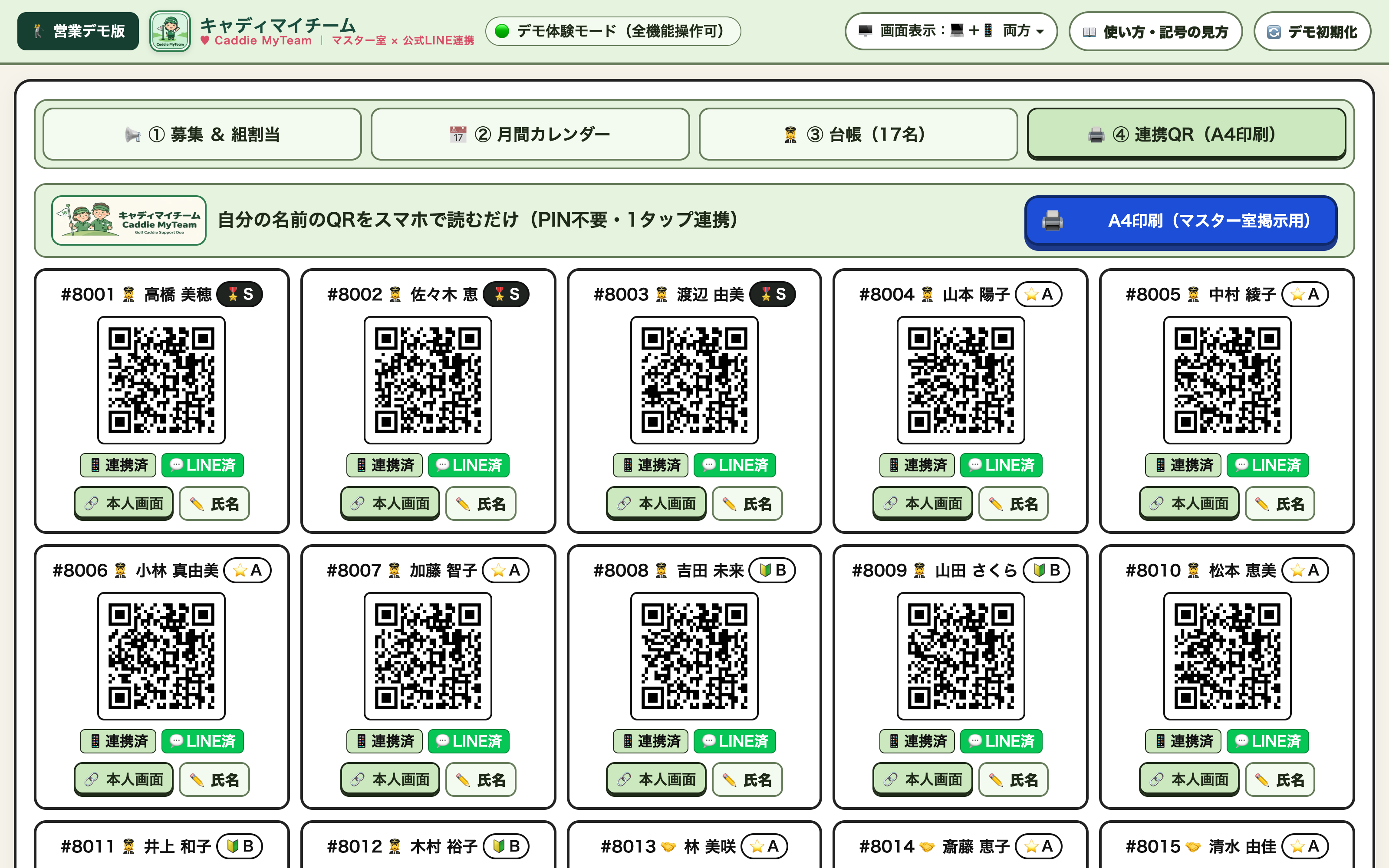The image size is (1389, 868).
Task: Click the printer icon on 連携QR tab
Action: coord(1096,135)
